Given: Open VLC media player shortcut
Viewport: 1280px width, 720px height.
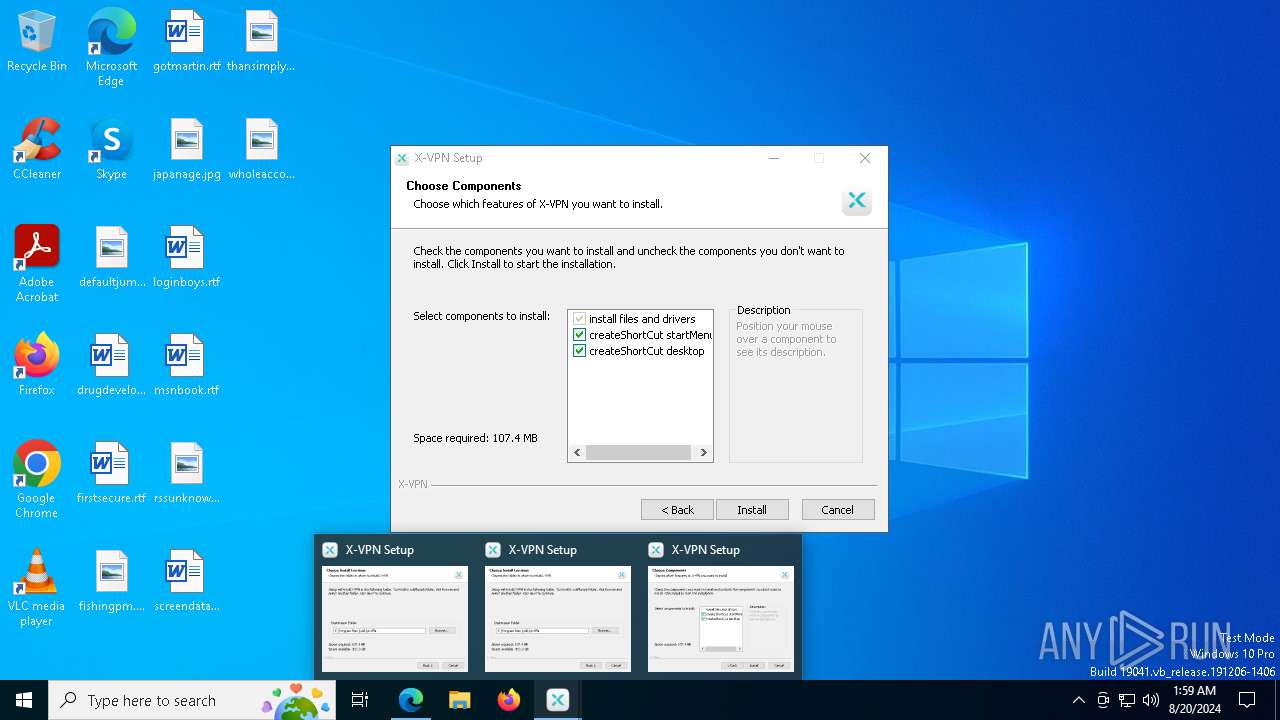Looking at the screenshot, I should click(37, 588).
